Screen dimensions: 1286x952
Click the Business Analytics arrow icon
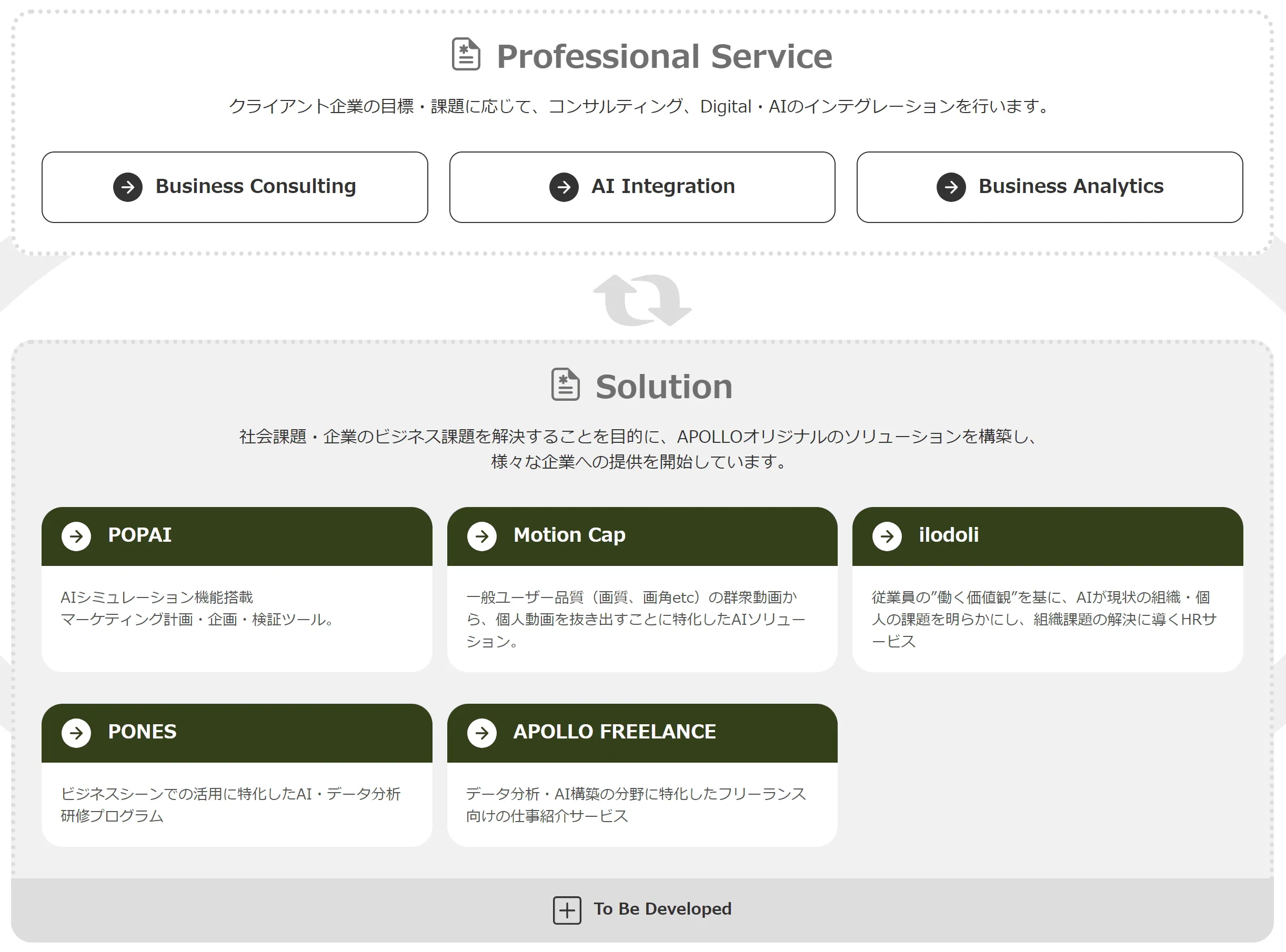950,187
